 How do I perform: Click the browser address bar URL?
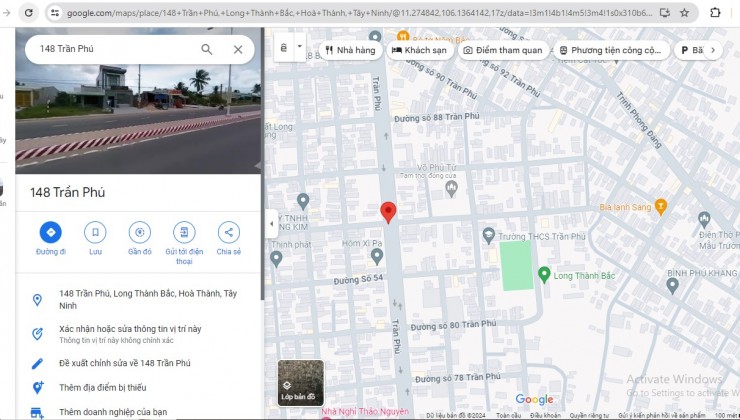coord(359,13)
